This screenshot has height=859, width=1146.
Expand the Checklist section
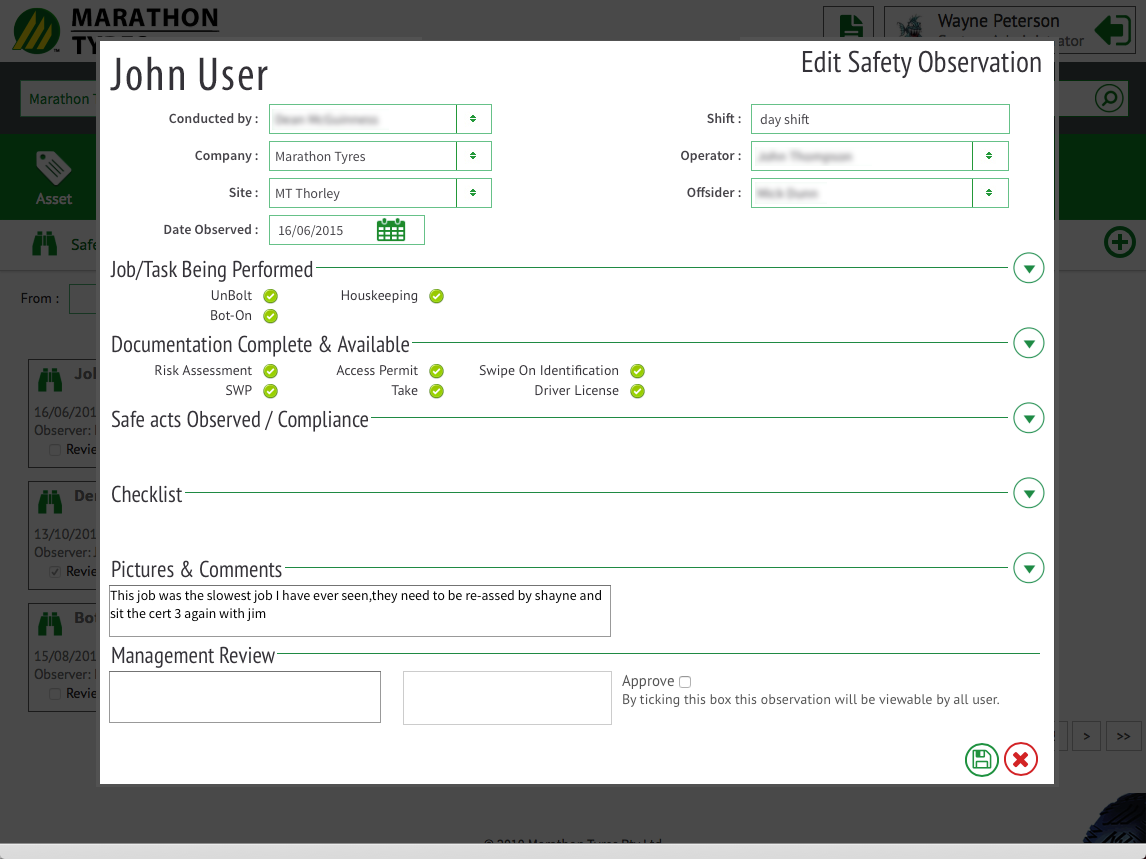[x=1028, y=493]
